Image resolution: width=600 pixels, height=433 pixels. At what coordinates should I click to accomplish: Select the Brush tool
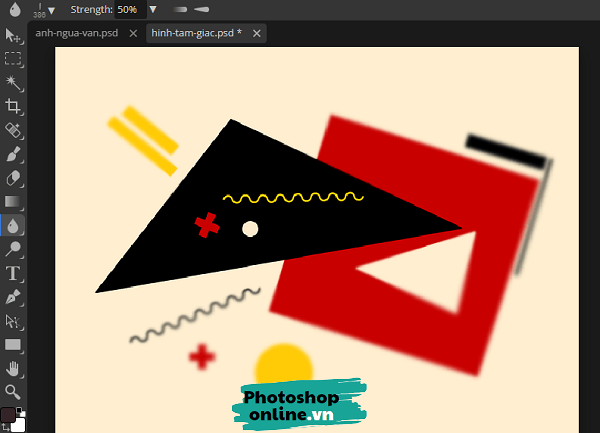(x=13, y=154)
